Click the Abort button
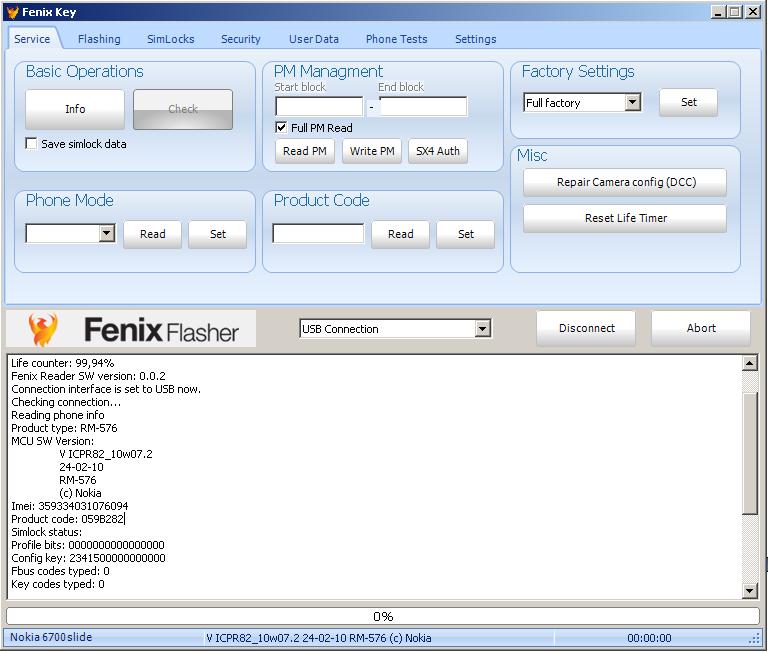The width and height of the screenshot is (768, 653). click(701, 328)
